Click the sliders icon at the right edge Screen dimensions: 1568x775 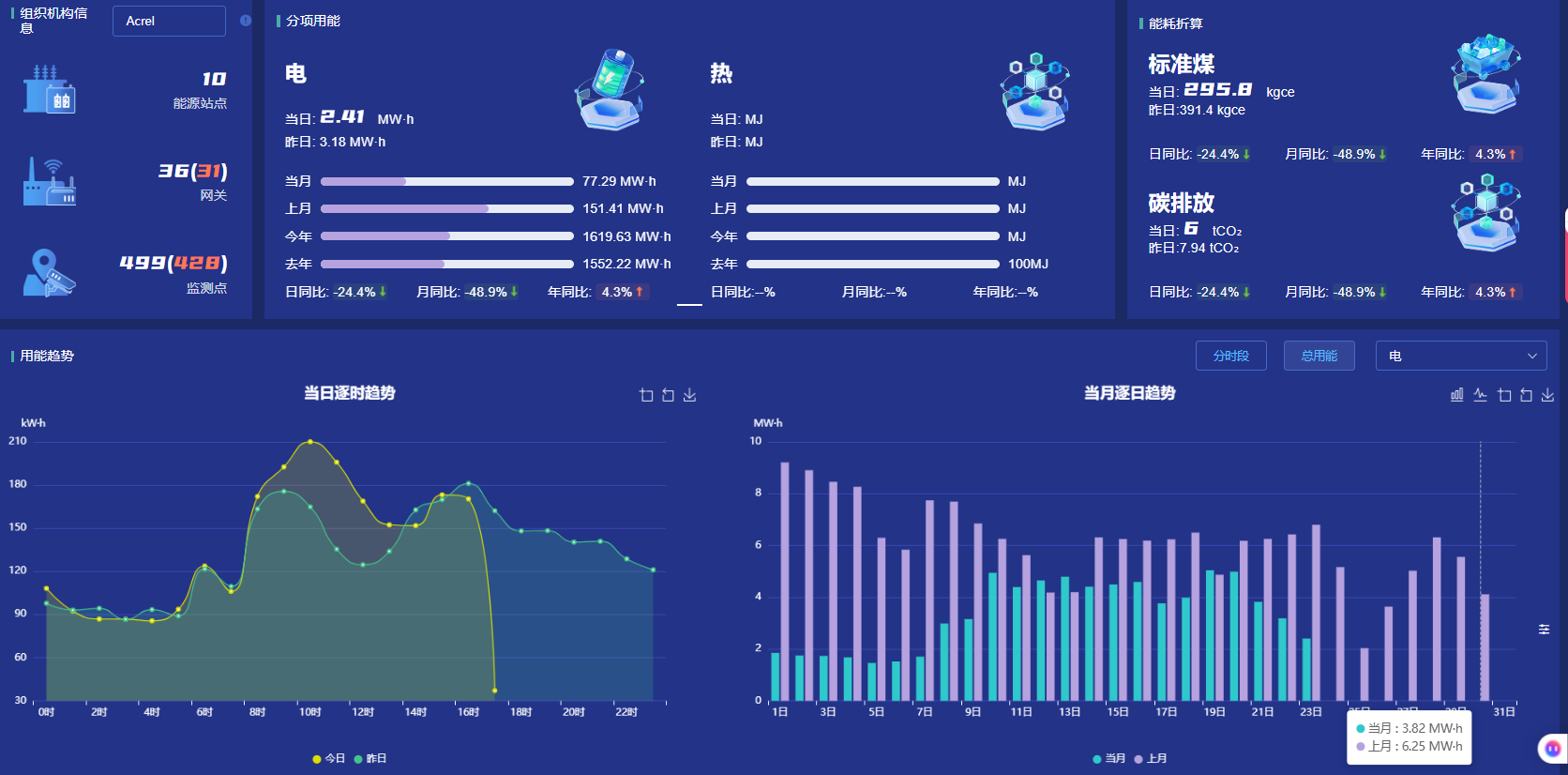(x=1544, y=629)
